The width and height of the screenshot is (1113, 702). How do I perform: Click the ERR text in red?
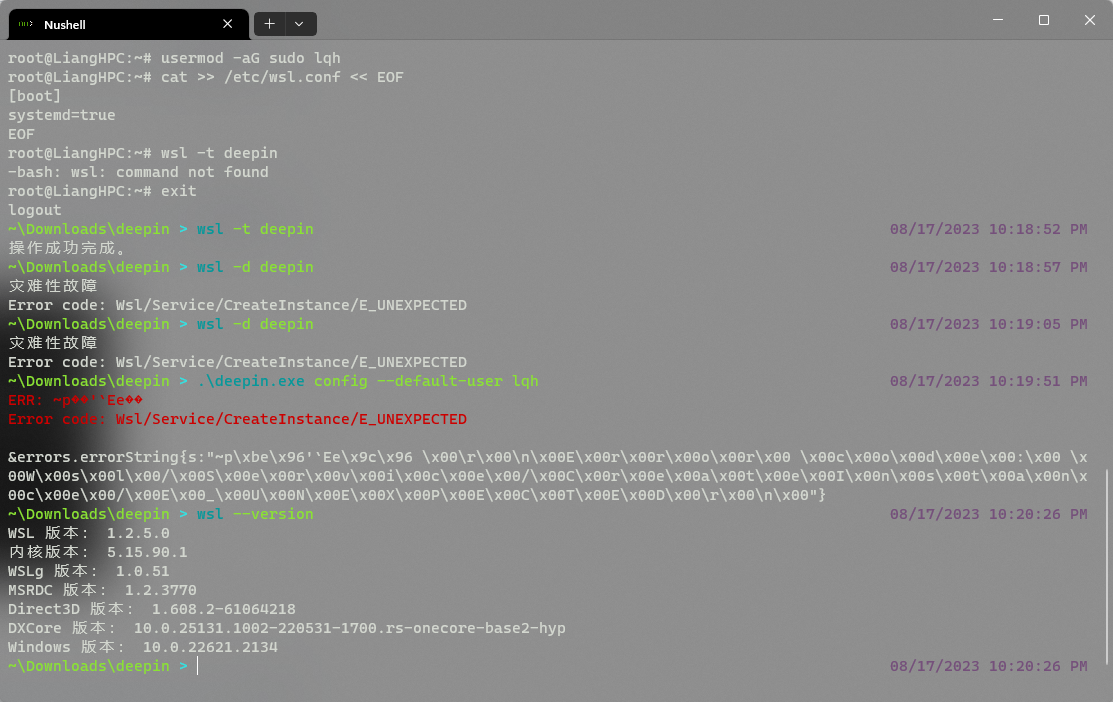click(x=30, y=399)
